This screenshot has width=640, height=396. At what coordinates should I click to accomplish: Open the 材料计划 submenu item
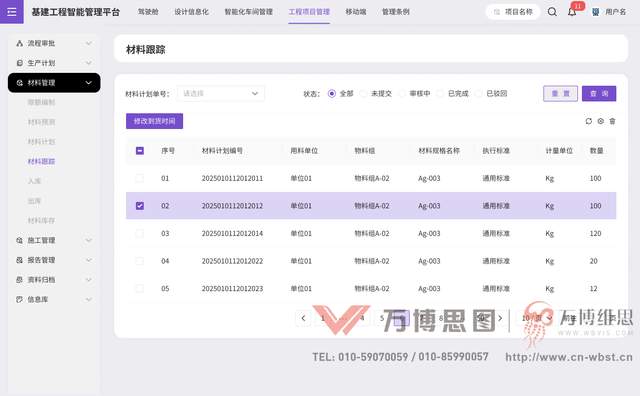point(41,142)
